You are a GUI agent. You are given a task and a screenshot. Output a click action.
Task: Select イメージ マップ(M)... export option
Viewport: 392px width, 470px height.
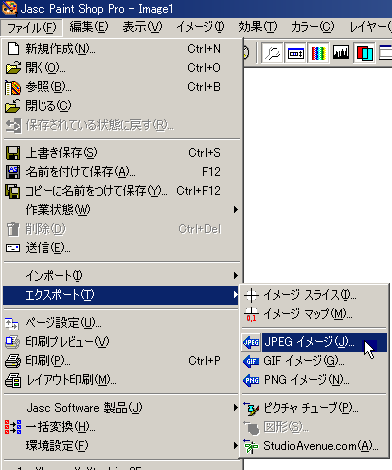click(x=314, y=314)
